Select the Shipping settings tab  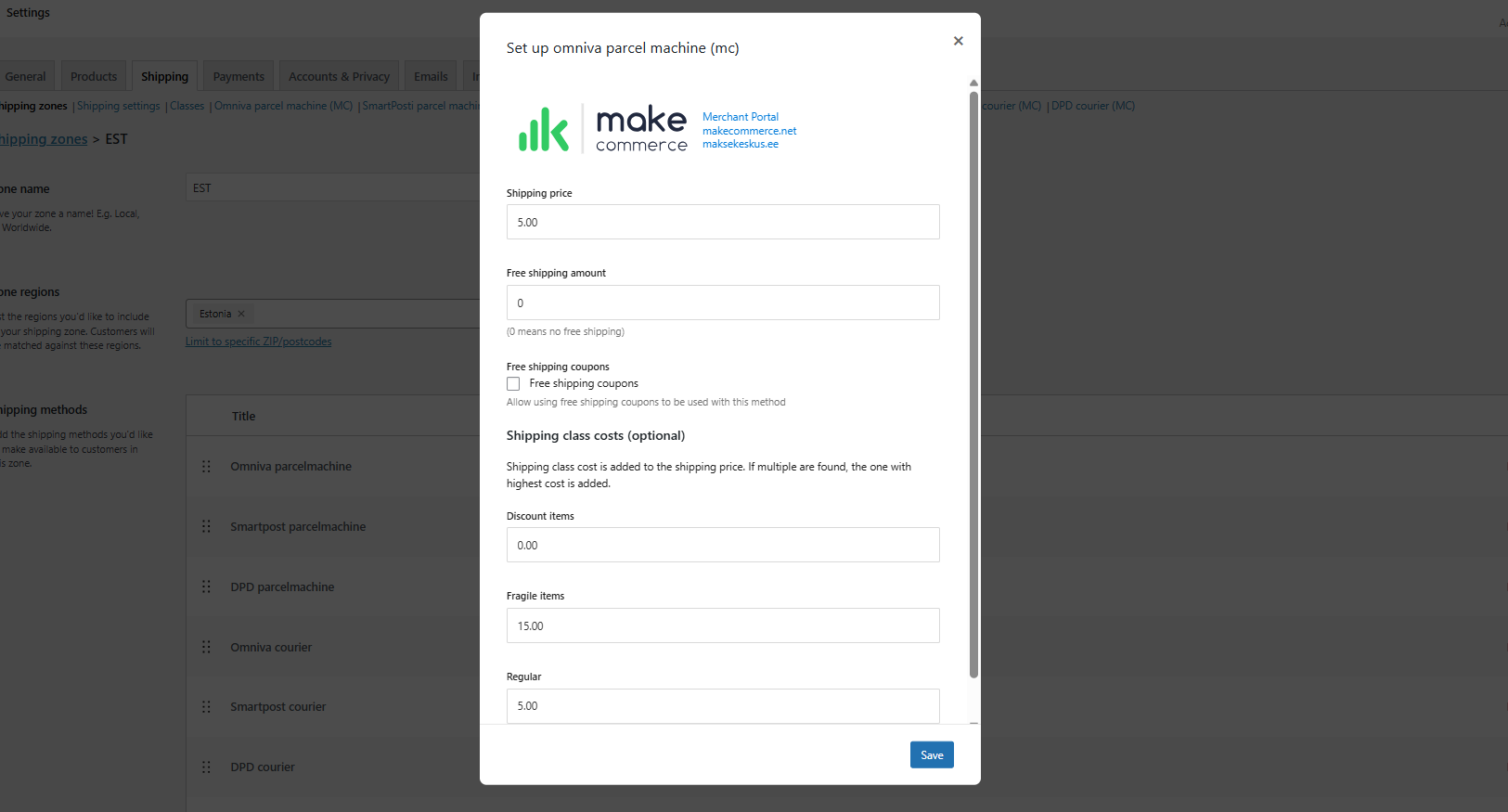coord(164,76)
